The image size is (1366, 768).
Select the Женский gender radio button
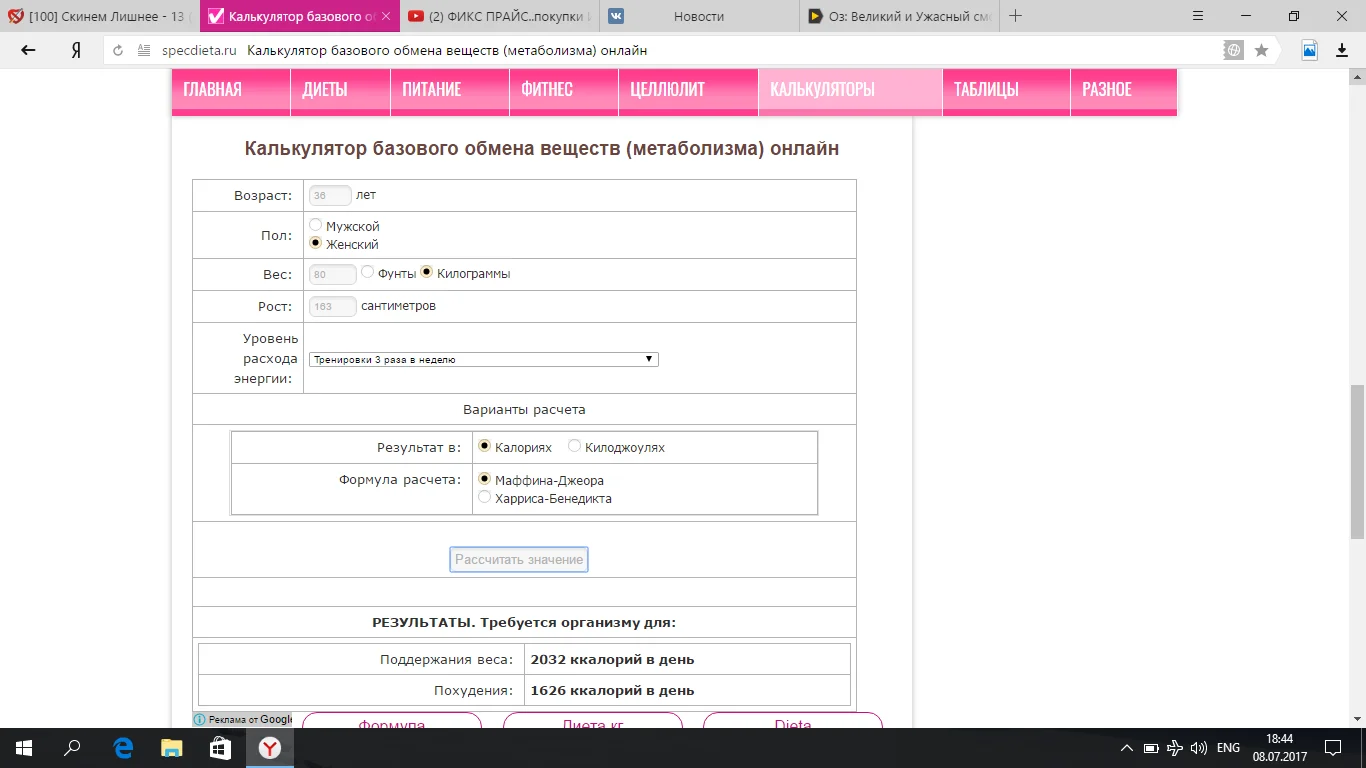point(316,244)
